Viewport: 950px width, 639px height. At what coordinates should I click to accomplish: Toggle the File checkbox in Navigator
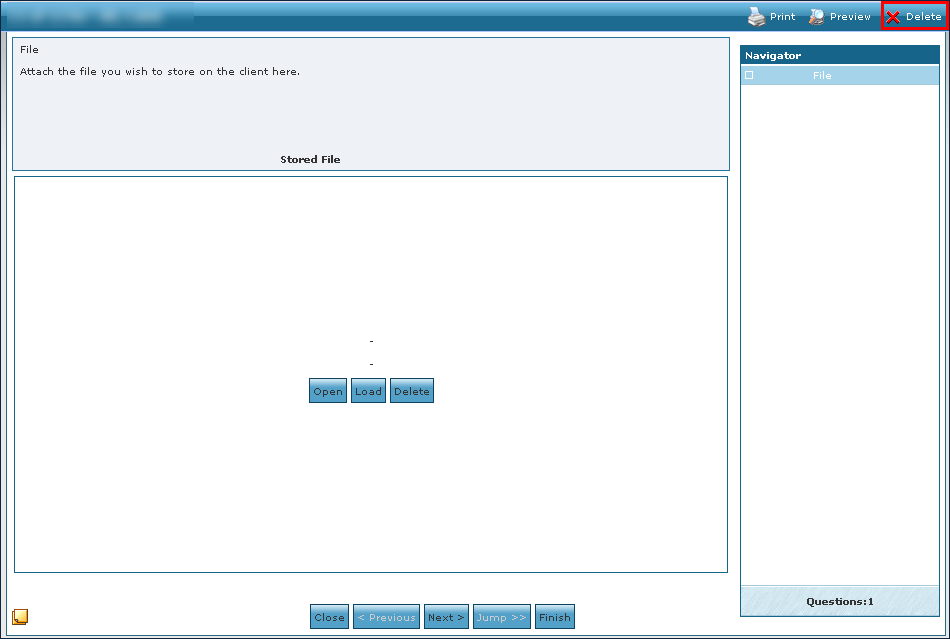pyautogui.click(x=749, y=76)
